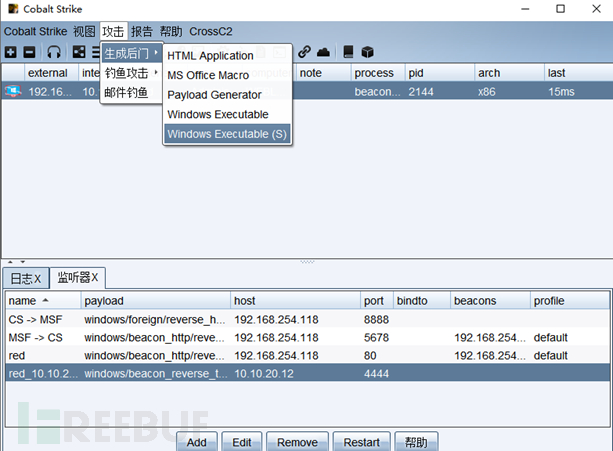This screenshot has height=451, width=613.
Task: Click the Remove button
Action: [298, 442]
